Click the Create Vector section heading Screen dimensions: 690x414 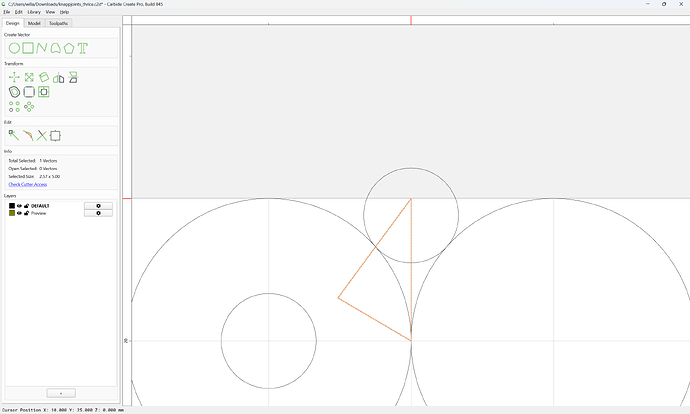(x=17, y=35)
